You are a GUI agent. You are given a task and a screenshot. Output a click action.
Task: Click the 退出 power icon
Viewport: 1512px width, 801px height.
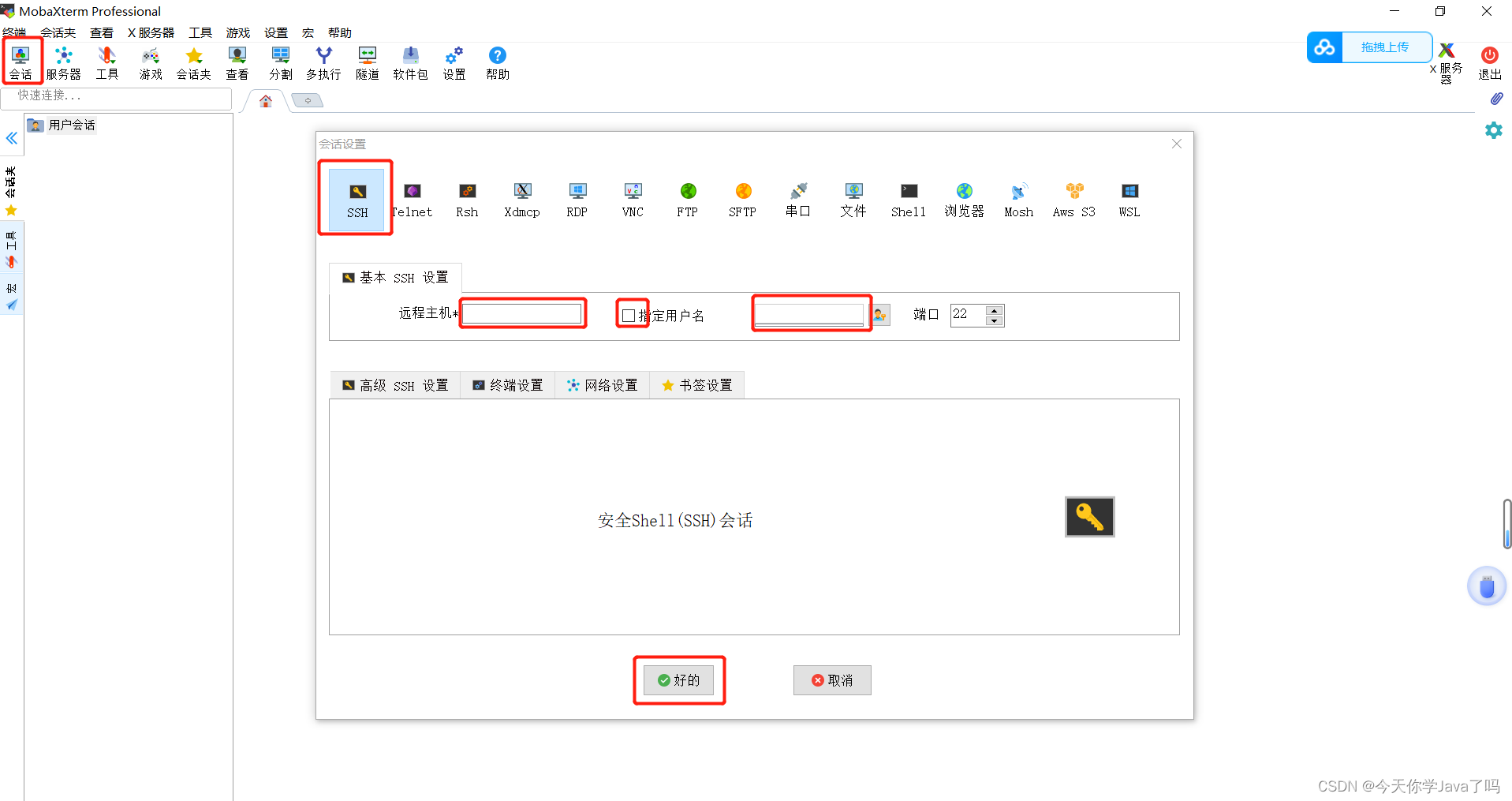[x=1490, y=62]
